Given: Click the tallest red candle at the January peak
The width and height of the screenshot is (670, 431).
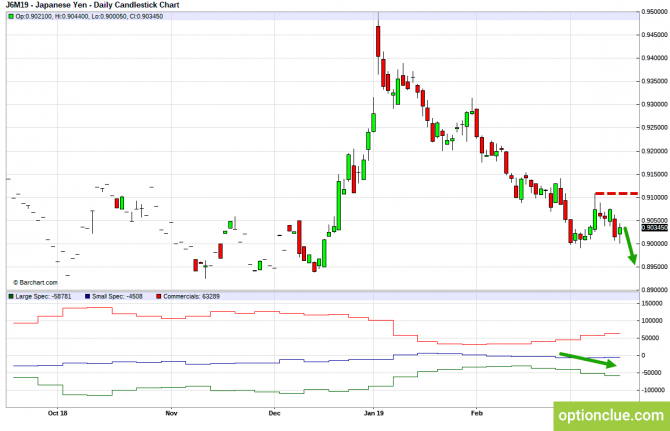Looking at the screenshot, I should (378, 41).
